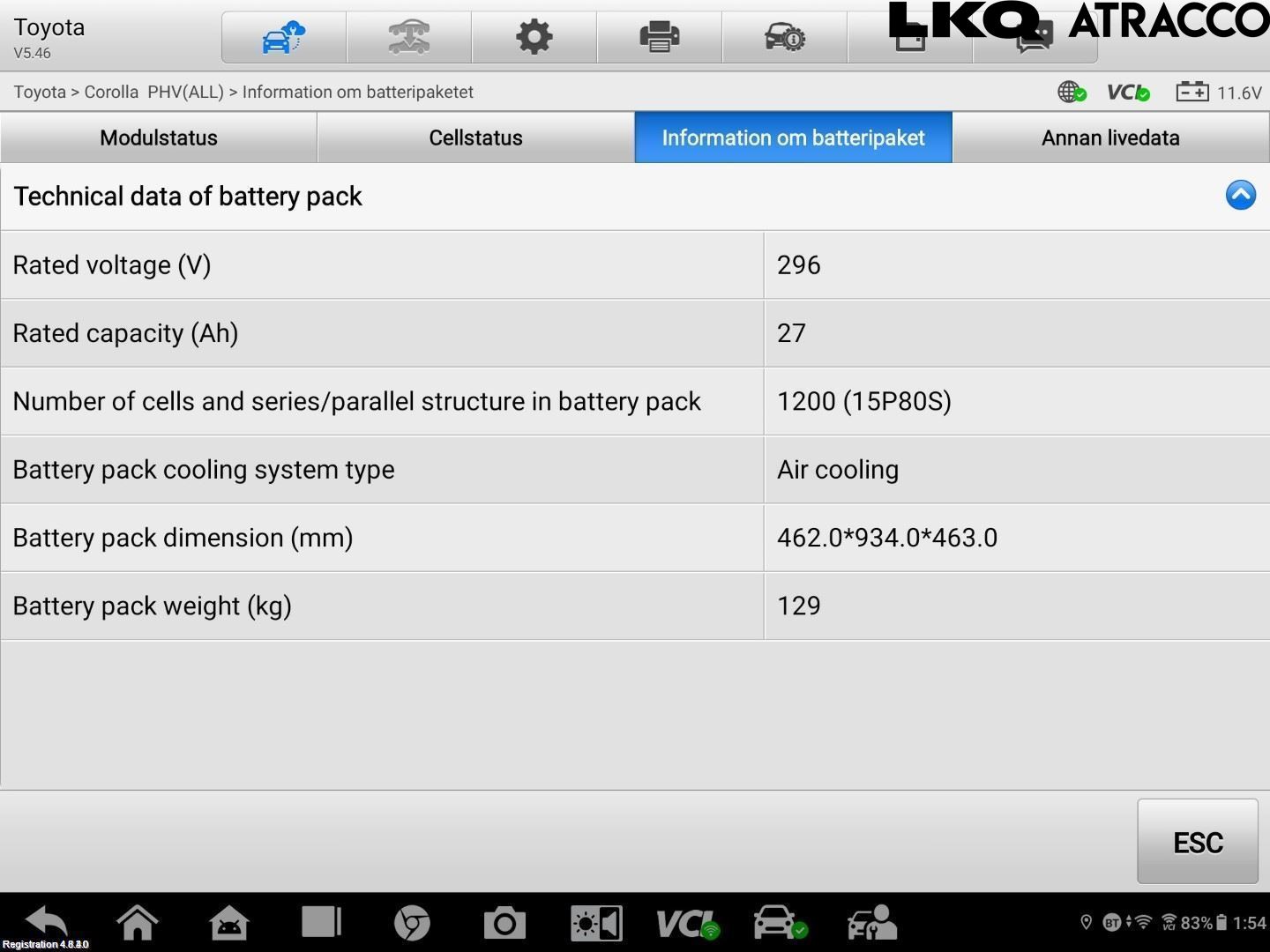Viewport: 1270px width, 952px height.
Task: Click the printer icon
Action: coord(659,38)
